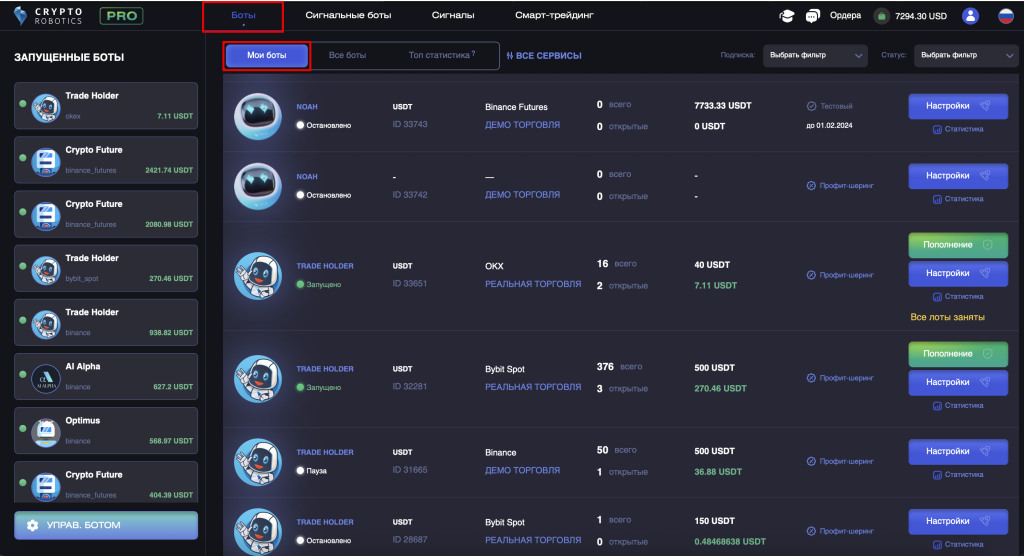The image size is (1024, 556).
Task: Click РЕАЛЬНАЯ ТОРГОВЛЯ link for OKX
Action: pos(533,284)
